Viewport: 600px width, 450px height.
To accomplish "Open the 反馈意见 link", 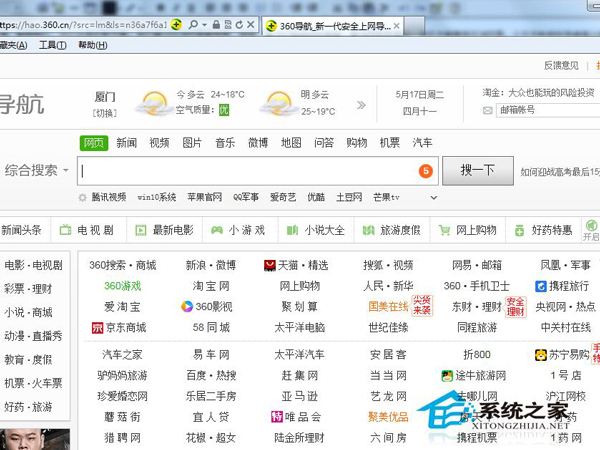I will [561, 65].
